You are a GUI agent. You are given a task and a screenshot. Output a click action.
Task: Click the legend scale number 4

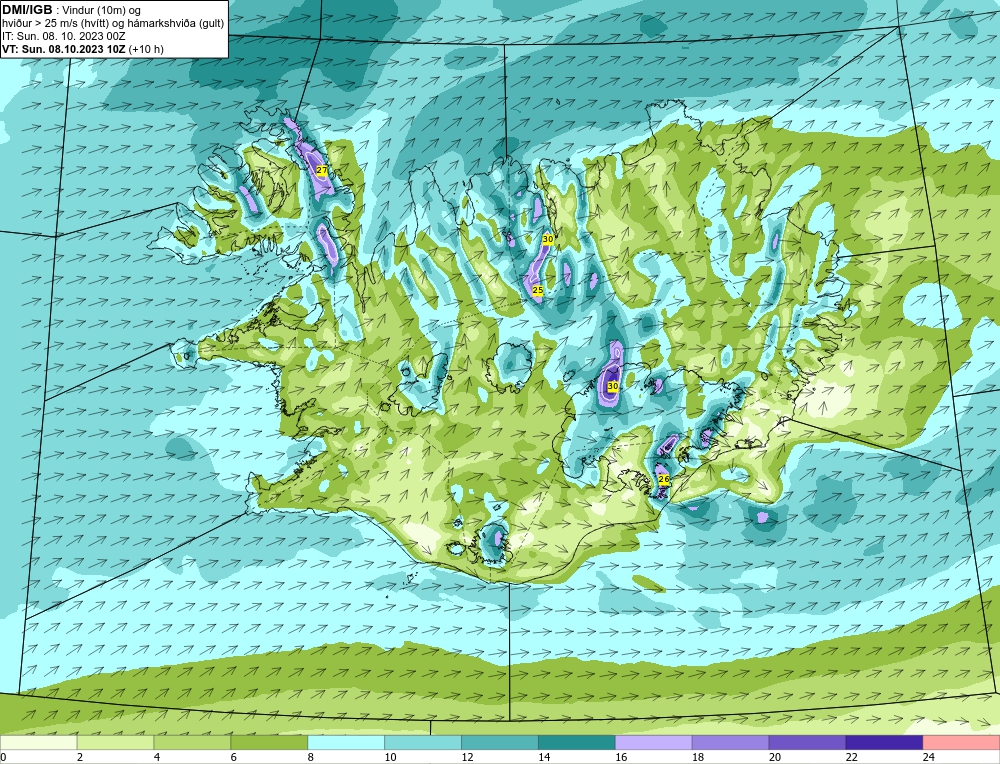(157, 757)
